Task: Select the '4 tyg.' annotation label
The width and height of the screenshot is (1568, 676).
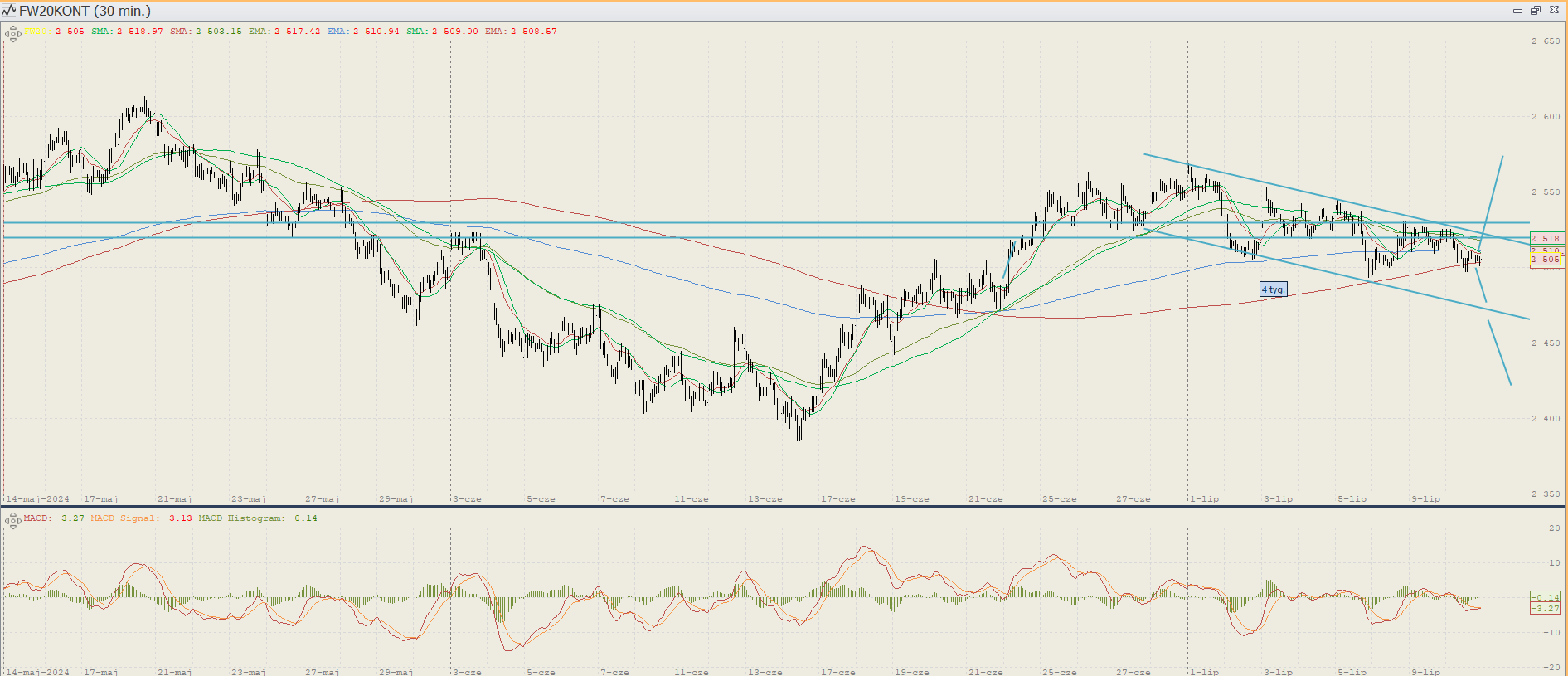Action: [x=1273, y=289]
